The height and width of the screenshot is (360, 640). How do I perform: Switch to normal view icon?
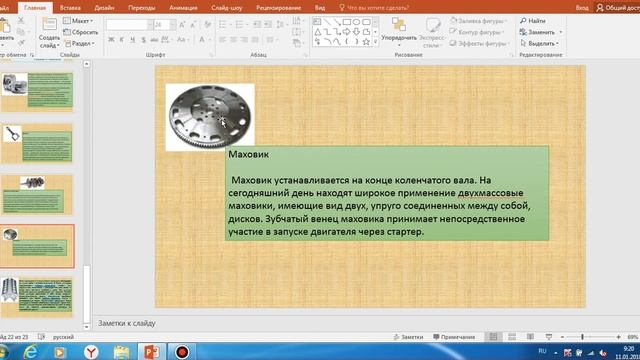click(493, 337)
